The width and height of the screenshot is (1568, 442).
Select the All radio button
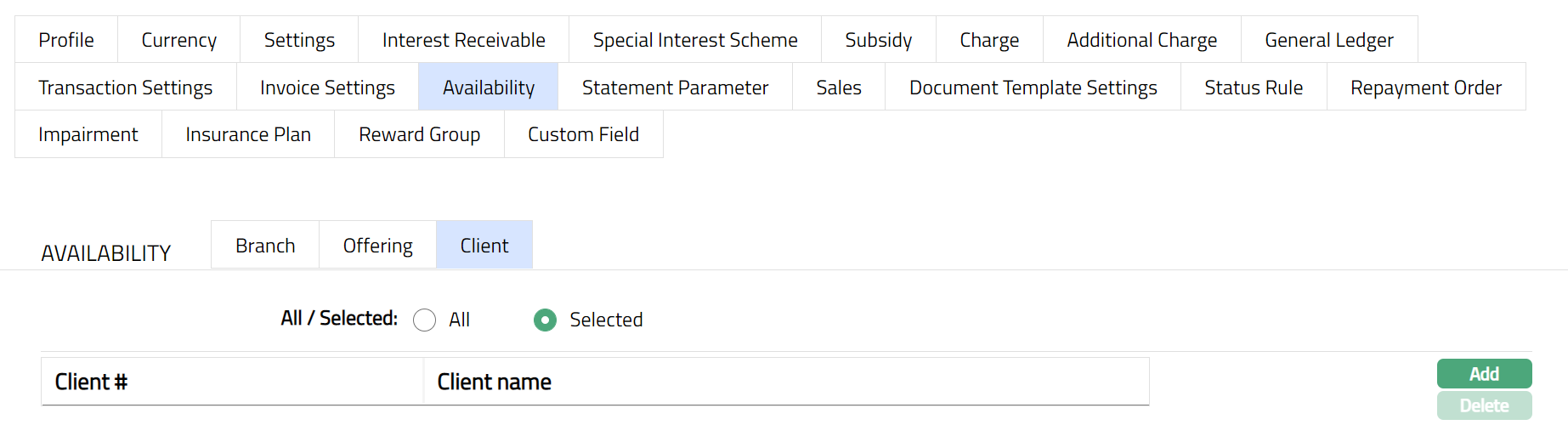tap(424, 320)
